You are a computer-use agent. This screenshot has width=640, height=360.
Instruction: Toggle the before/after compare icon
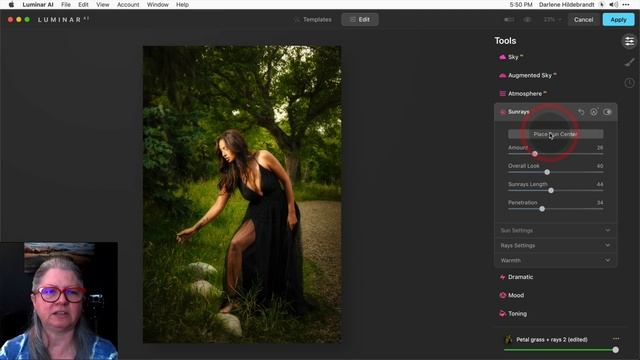[x=509, y=20]
